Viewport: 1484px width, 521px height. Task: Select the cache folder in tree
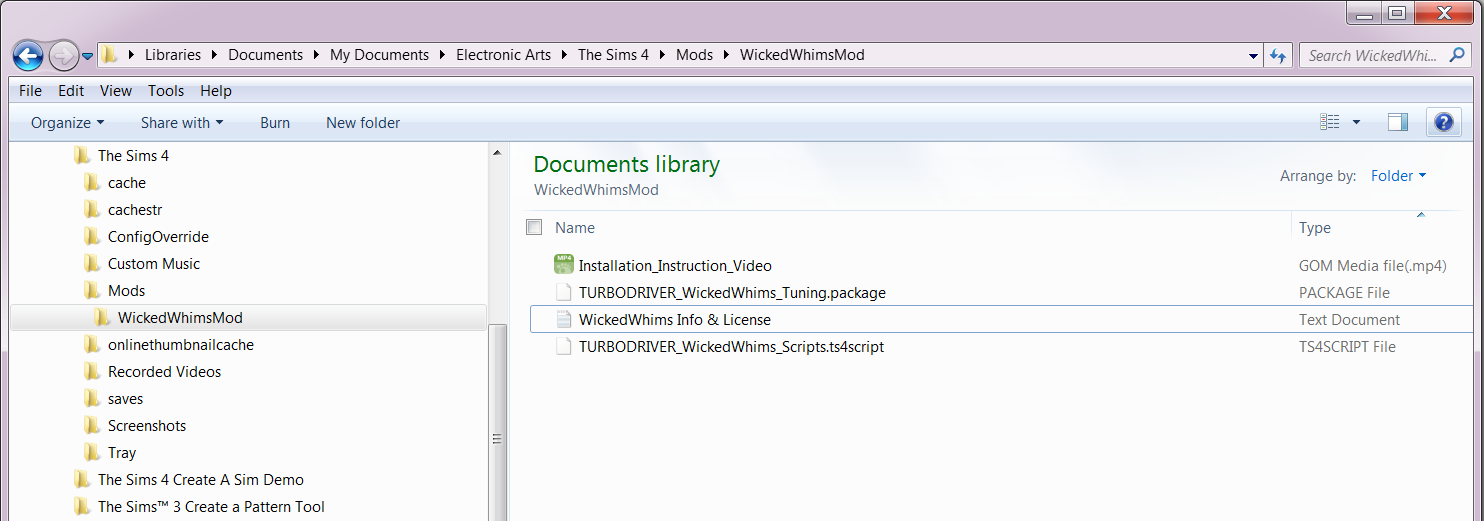(127, 183)
